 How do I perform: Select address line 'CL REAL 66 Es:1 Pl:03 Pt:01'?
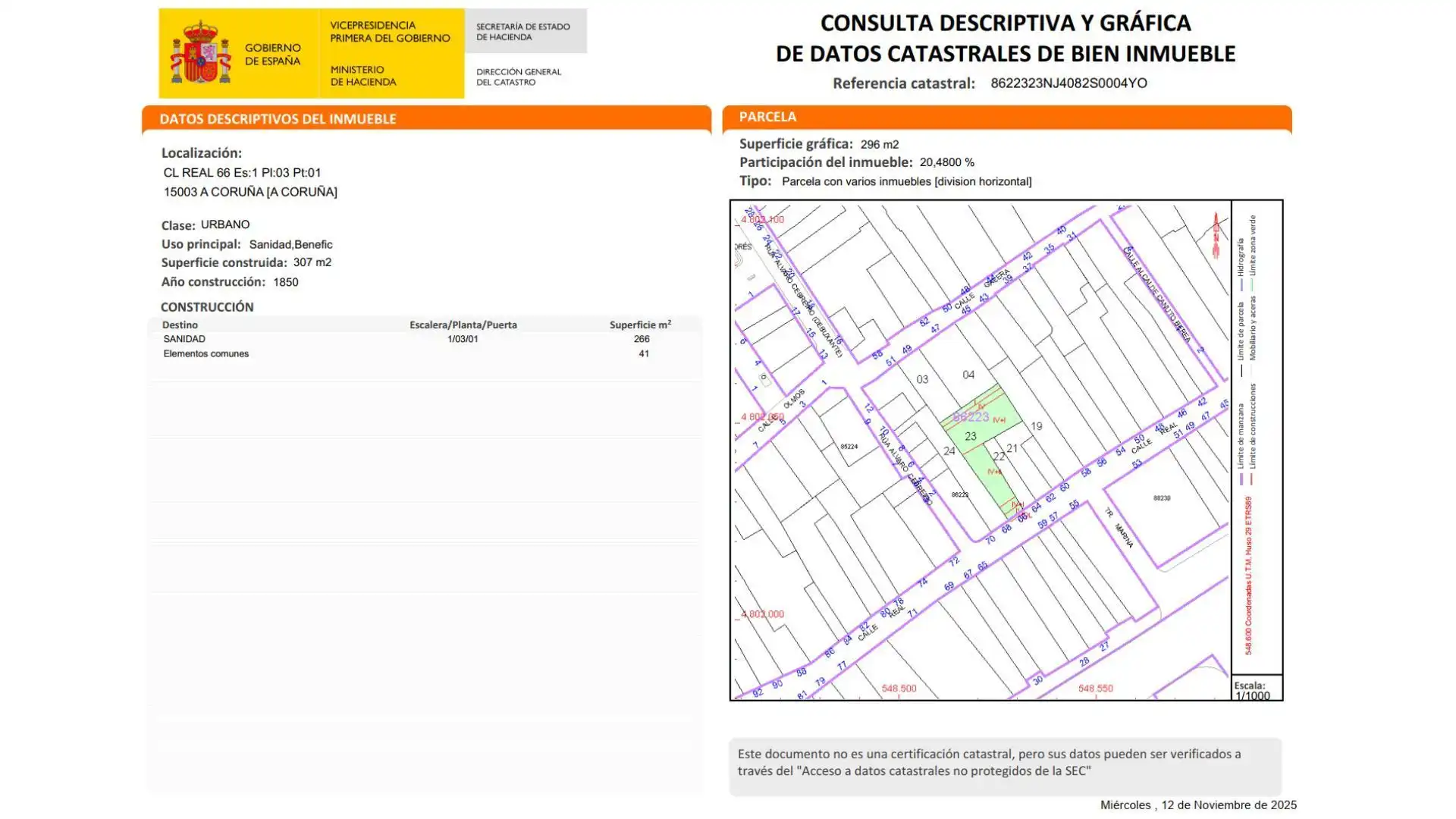pos(242,173)
